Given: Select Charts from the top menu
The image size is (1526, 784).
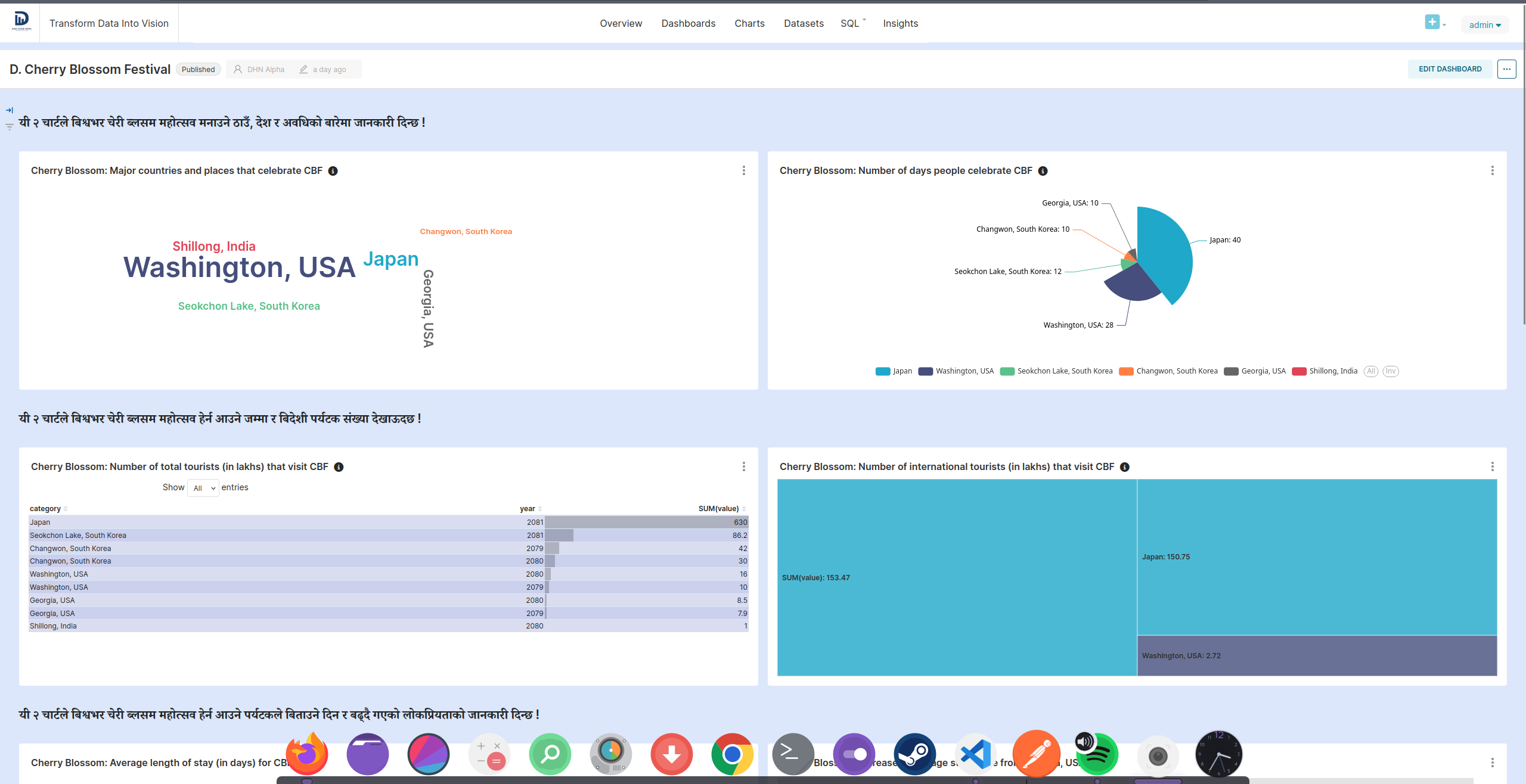Looking at the screenshot, I should pos(749,23).
